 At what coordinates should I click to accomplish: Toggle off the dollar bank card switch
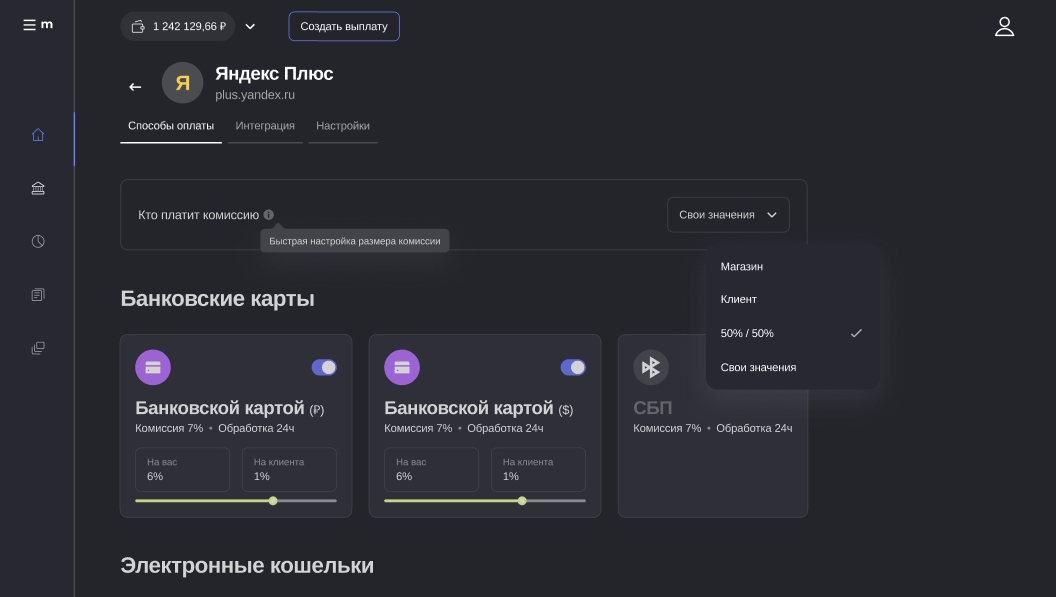(x=573, y=367)
